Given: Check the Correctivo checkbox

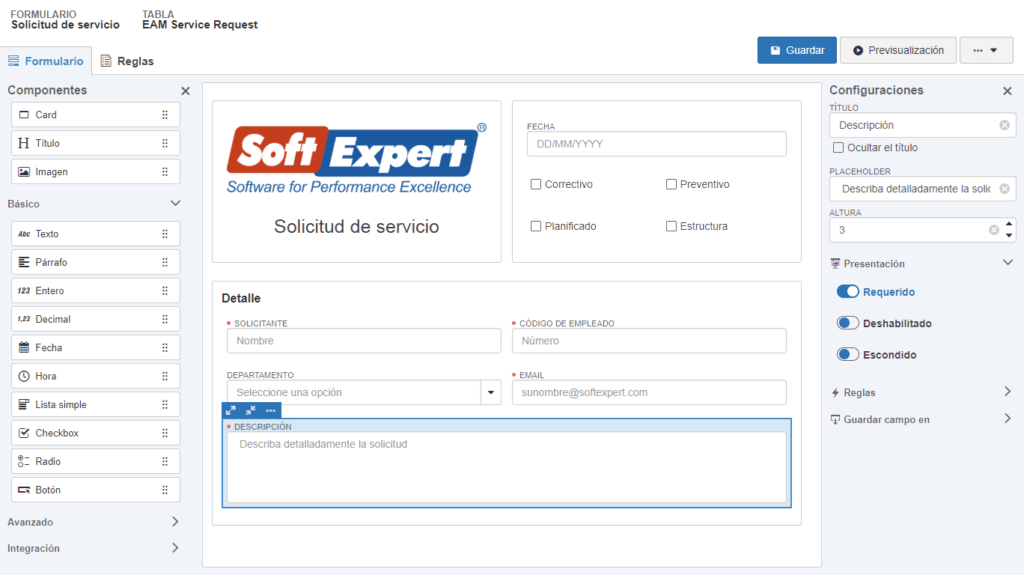Looking at the screenshot, I should pyautogui.click(x=536, y=184).
